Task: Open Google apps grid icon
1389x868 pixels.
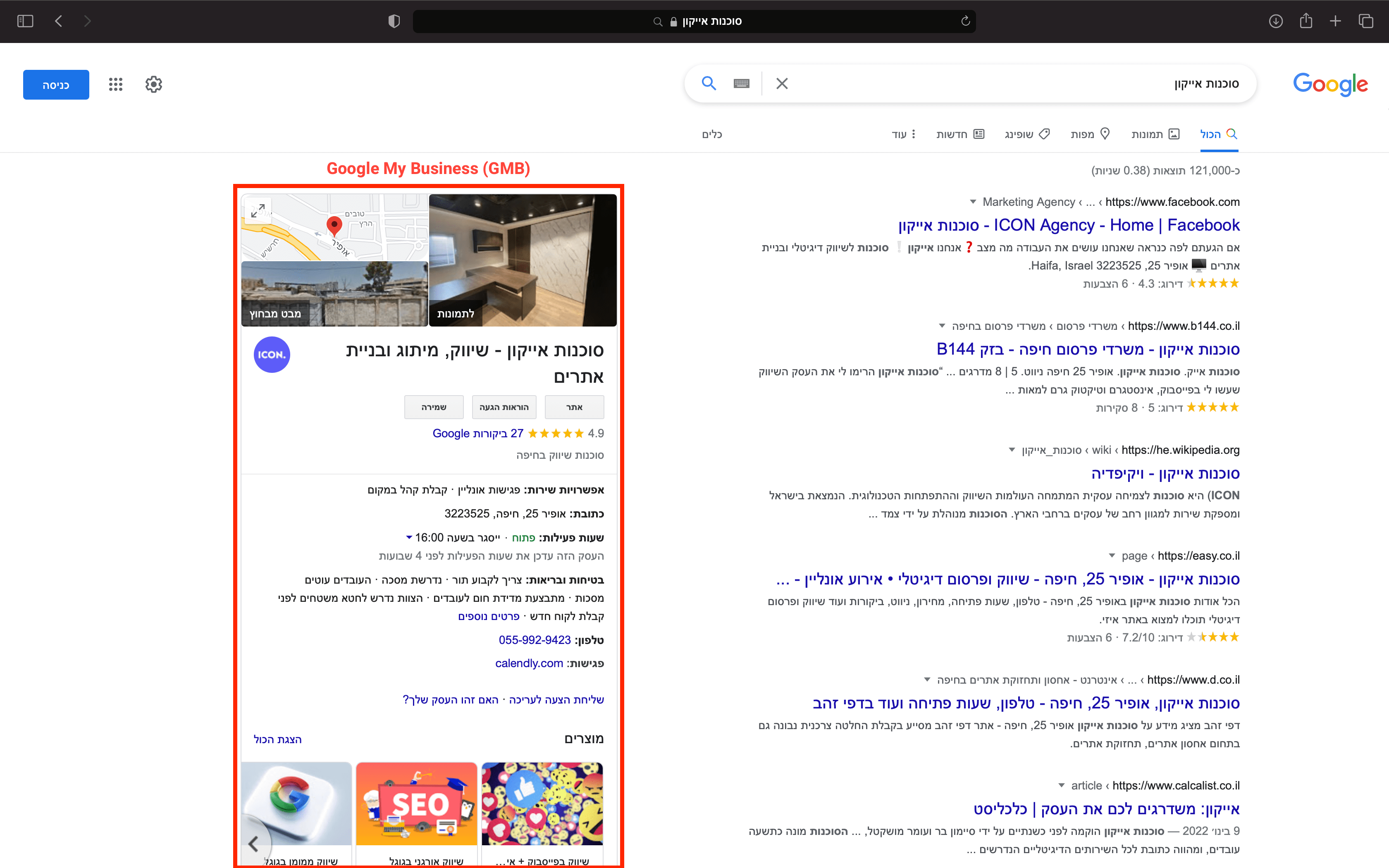Action: 116,84
